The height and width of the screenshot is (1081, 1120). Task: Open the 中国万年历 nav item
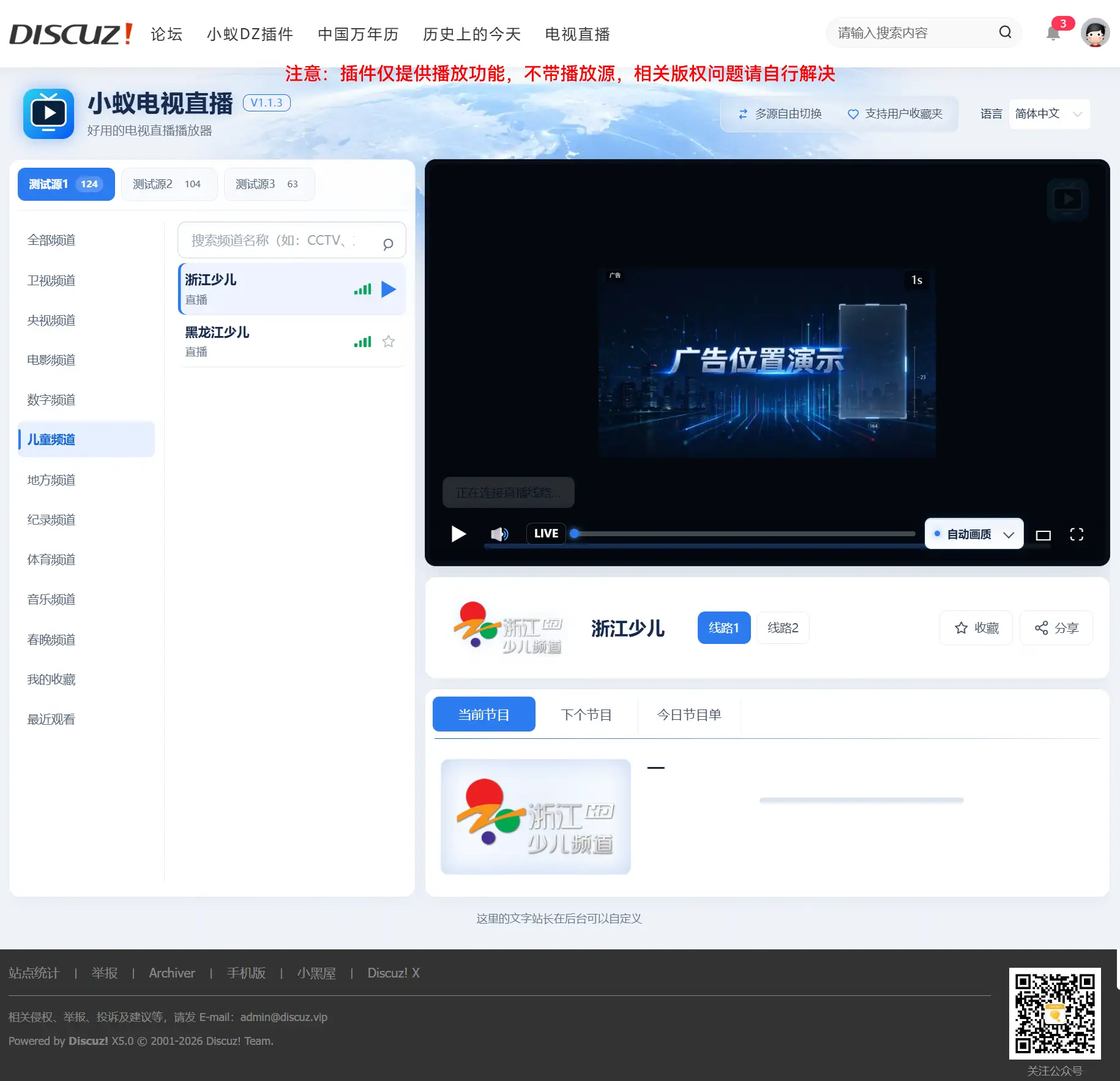point(358,34)
